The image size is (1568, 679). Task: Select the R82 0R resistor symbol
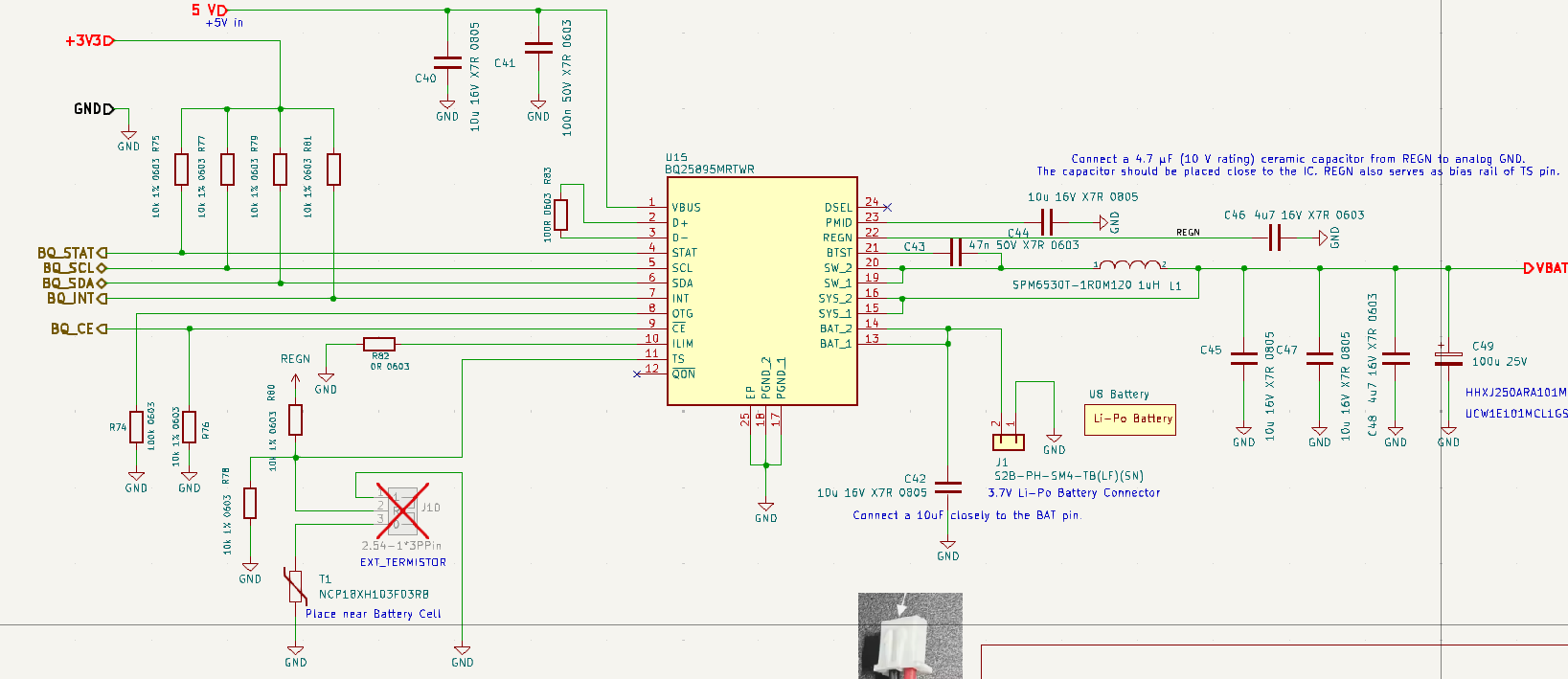tap(379, 344)
